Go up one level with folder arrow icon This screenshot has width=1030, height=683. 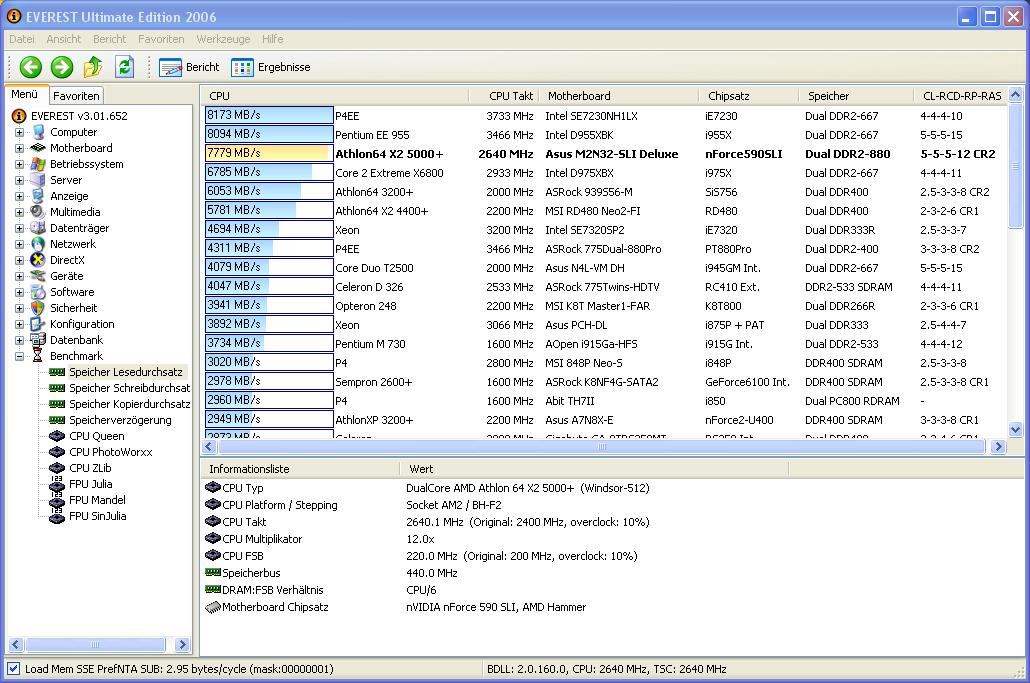point(93,67)
